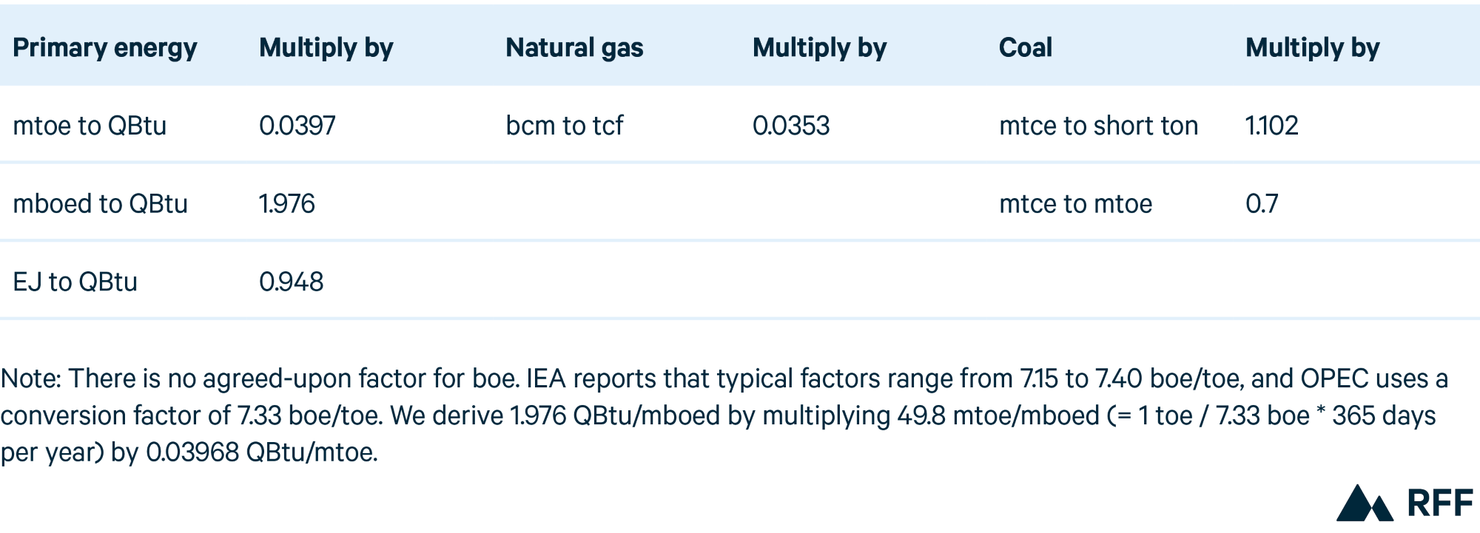Click the 0.948 conversion value
Image resolution: width=1480 pixels, height=533 pixels.
[x=291, y=282]
